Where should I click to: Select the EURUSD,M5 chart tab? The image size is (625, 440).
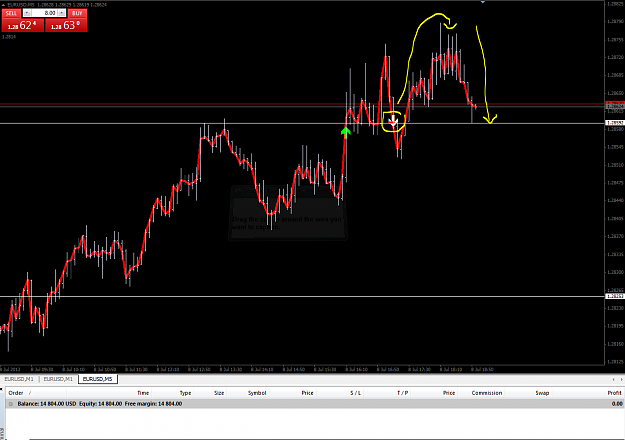coord(98,379)
